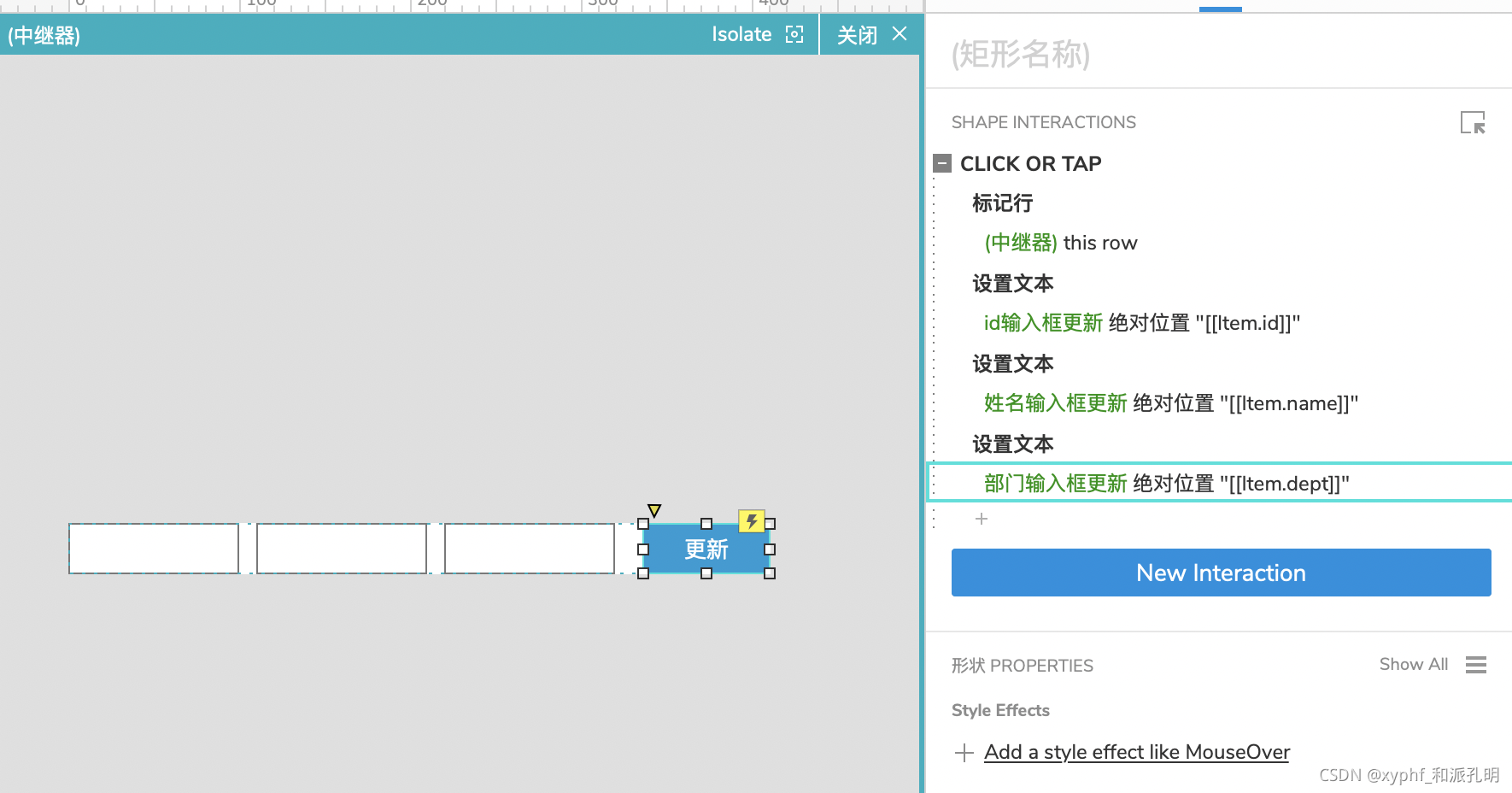
Task: Click the (中继器) title in header bar
Action: (44, 36)
